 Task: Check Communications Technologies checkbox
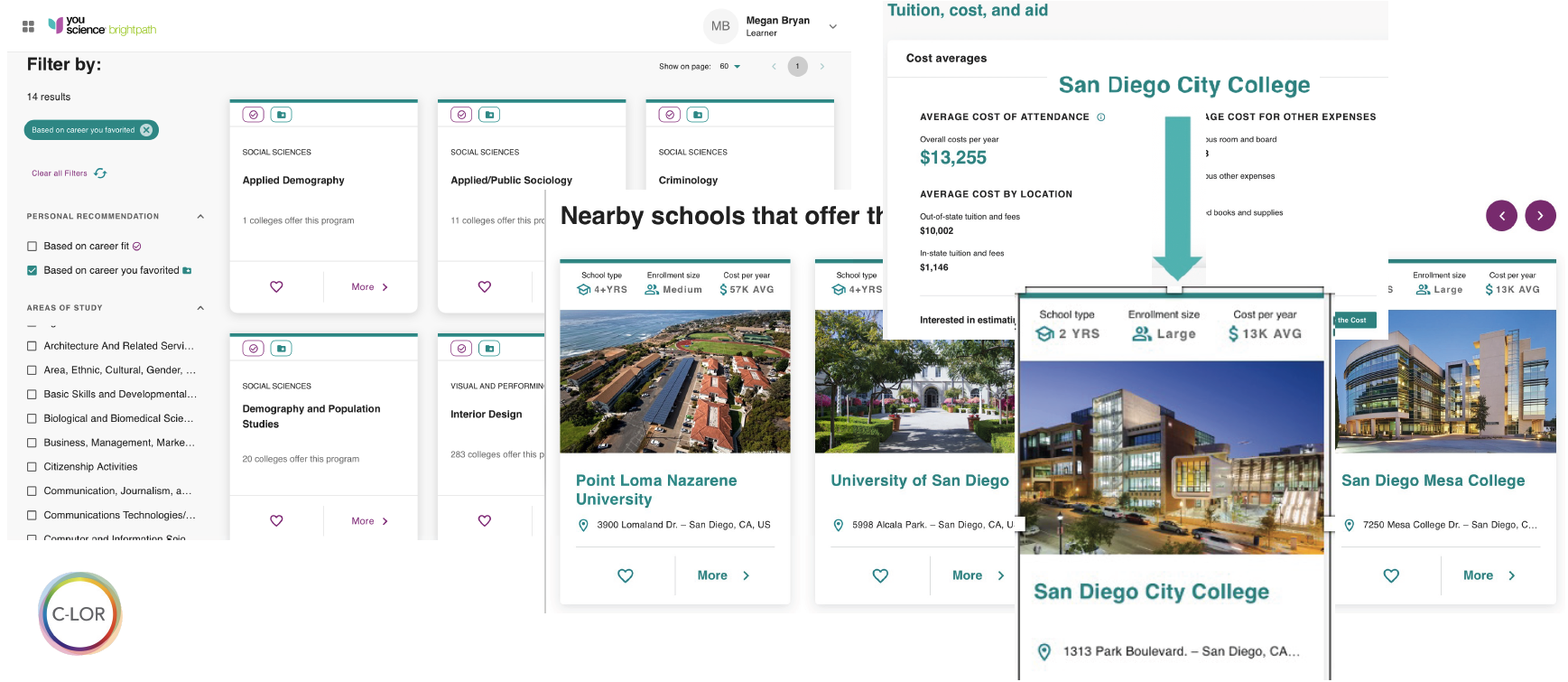point(32,516)
